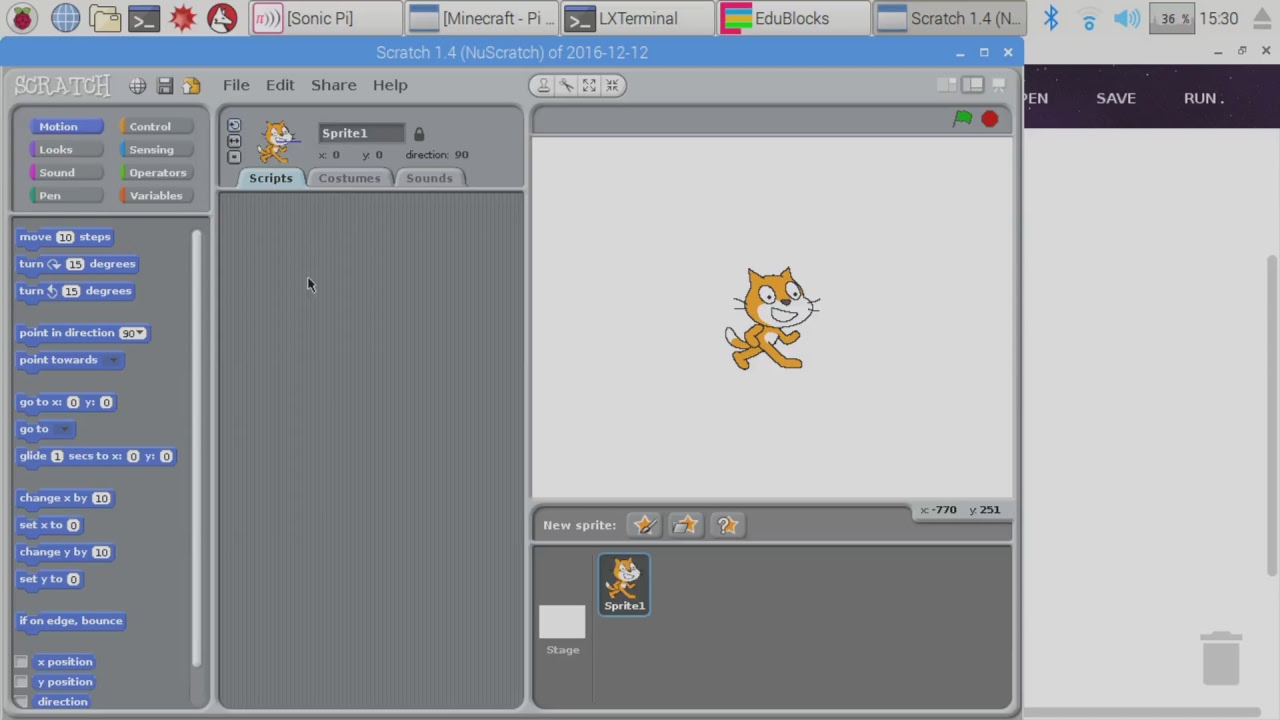The image size is (1280, 720).
Task: Switch to small stage view
Action: 946,85
